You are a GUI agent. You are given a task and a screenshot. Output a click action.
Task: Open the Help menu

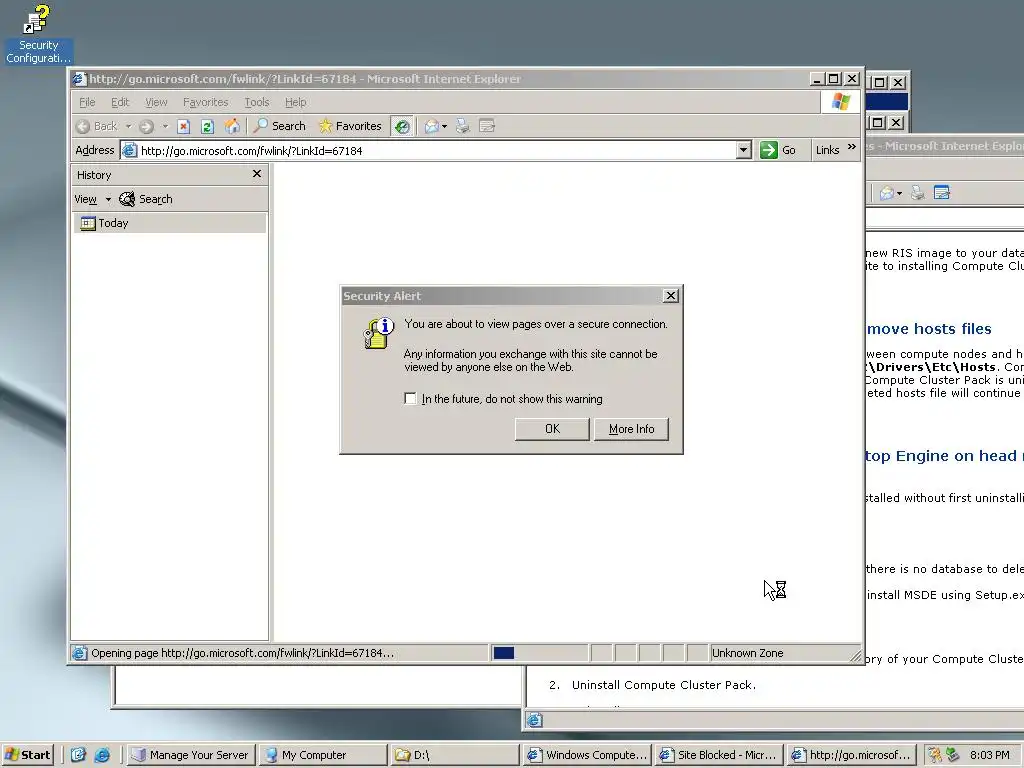click(x=295, y=102)
